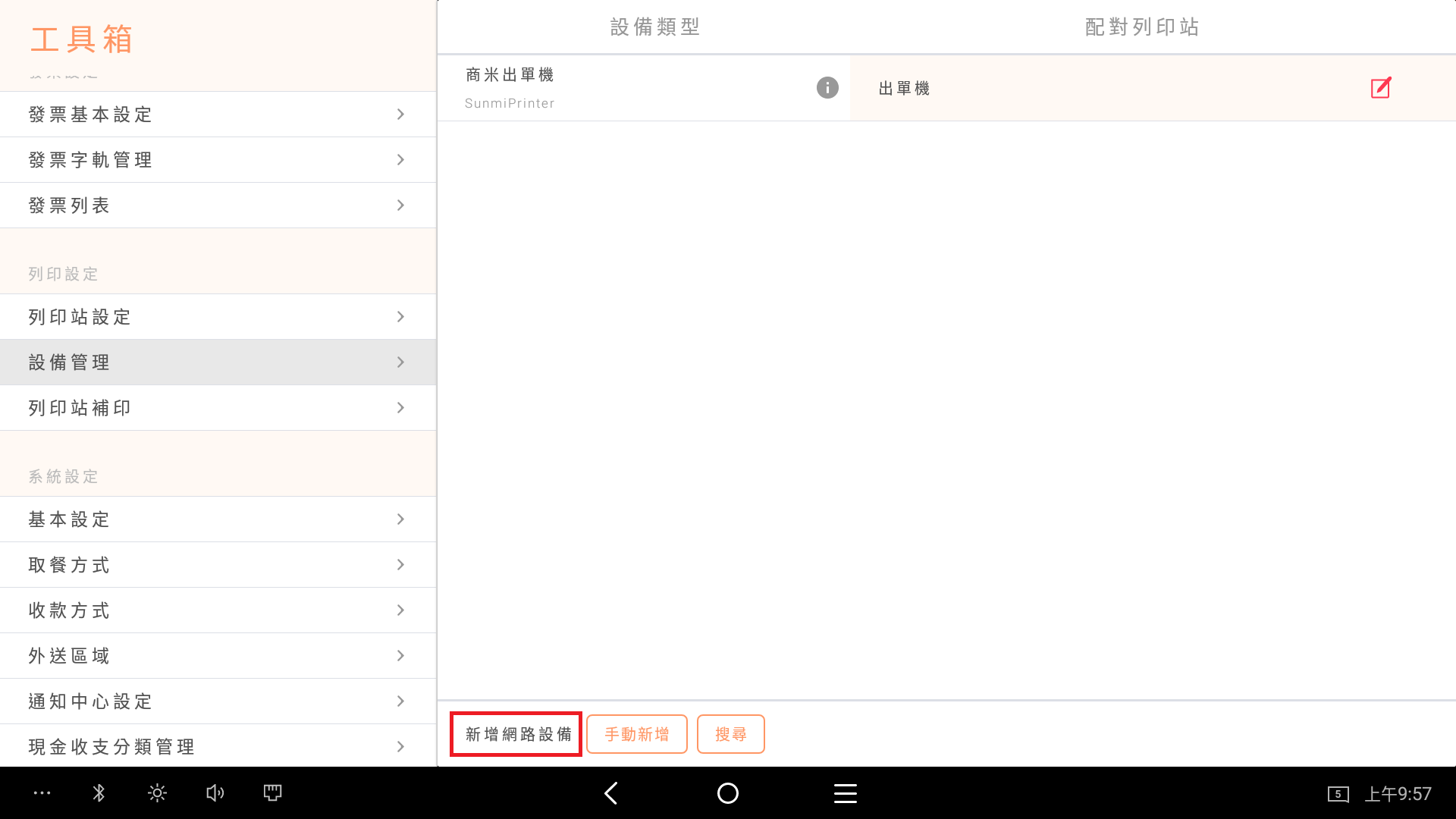1456x819 pixels.
Task: Click the info icon for 商米出單機
Action: point(827,88)
